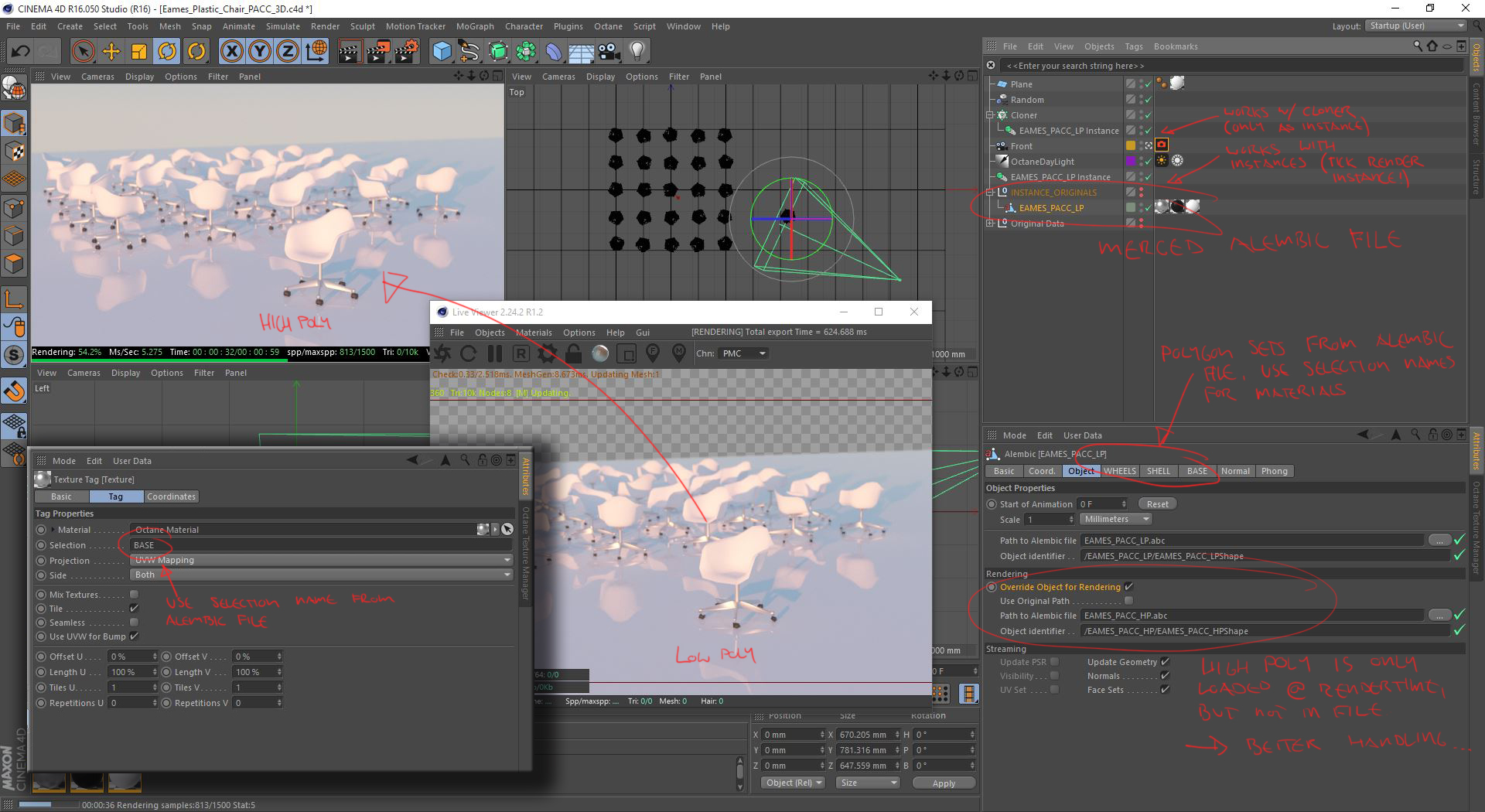Toggle the clay mode sphere in the Live Viewer

pyautogui.click(x=600, y=353)
